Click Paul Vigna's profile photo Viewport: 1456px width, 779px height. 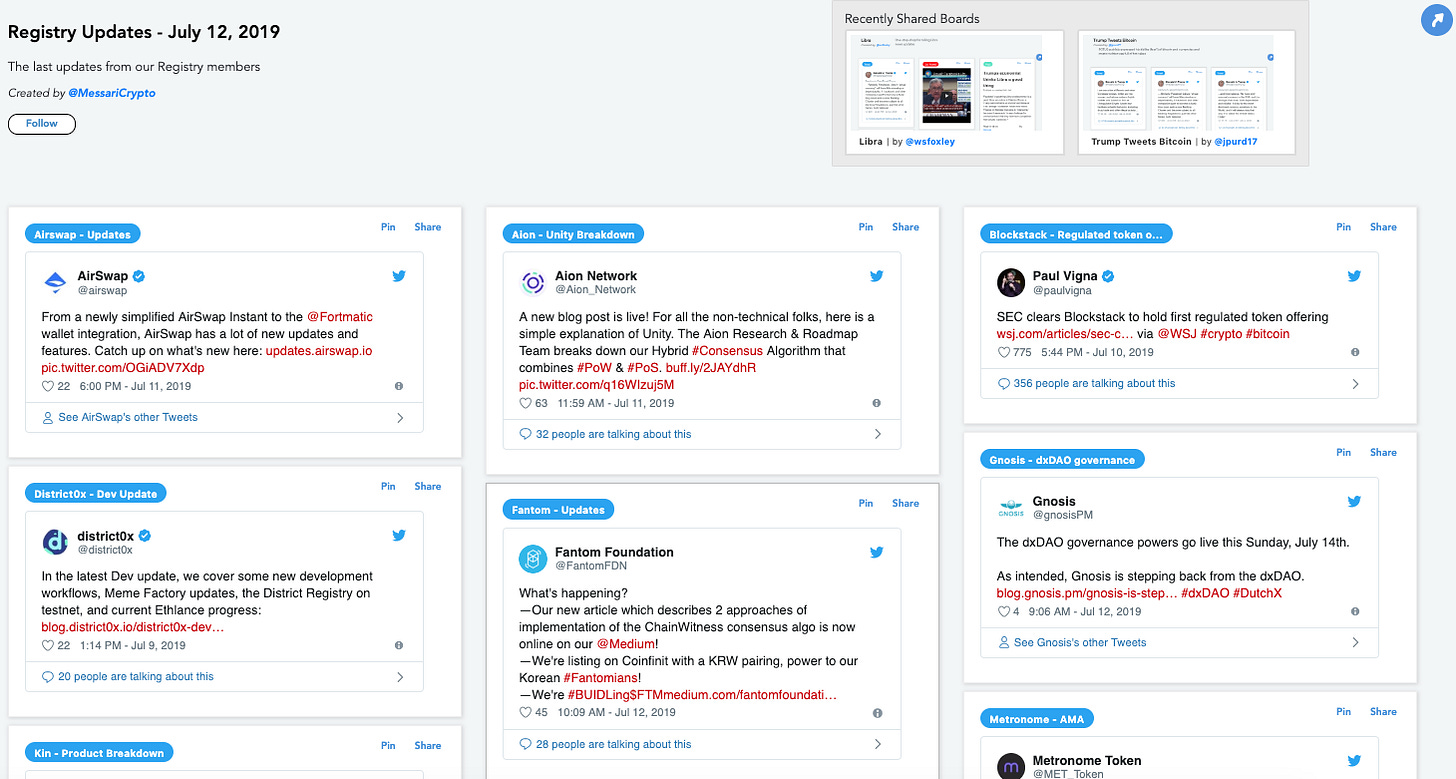point(1011,282)
